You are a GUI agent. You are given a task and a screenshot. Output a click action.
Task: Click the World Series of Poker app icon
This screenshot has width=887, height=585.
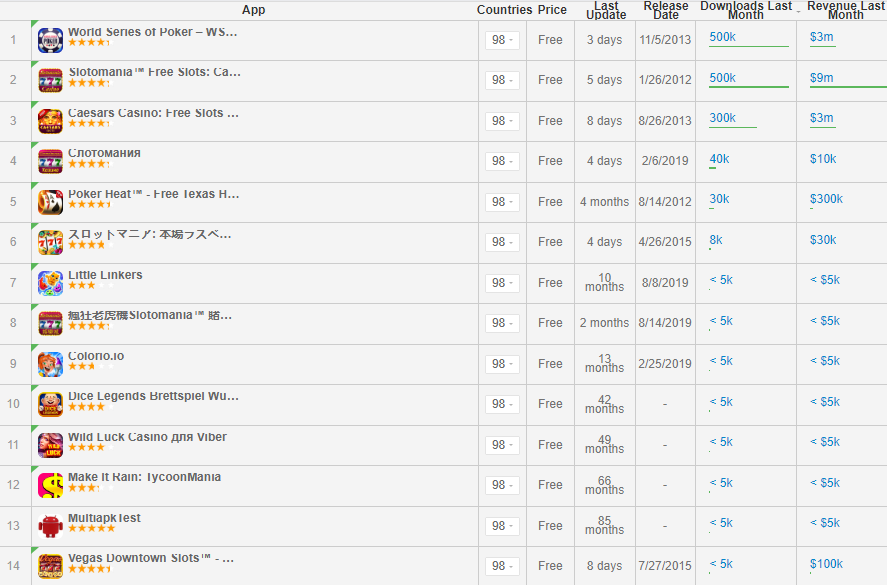pyautogui.click(x=50, y=40)
